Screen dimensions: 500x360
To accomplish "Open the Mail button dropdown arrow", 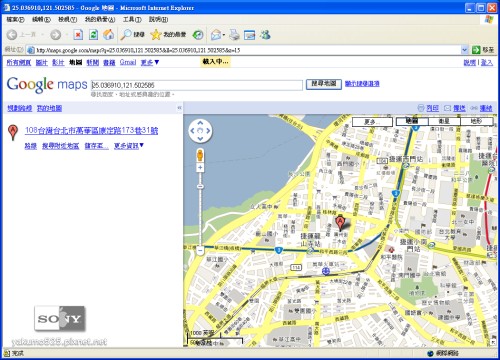I will [224, 35].
